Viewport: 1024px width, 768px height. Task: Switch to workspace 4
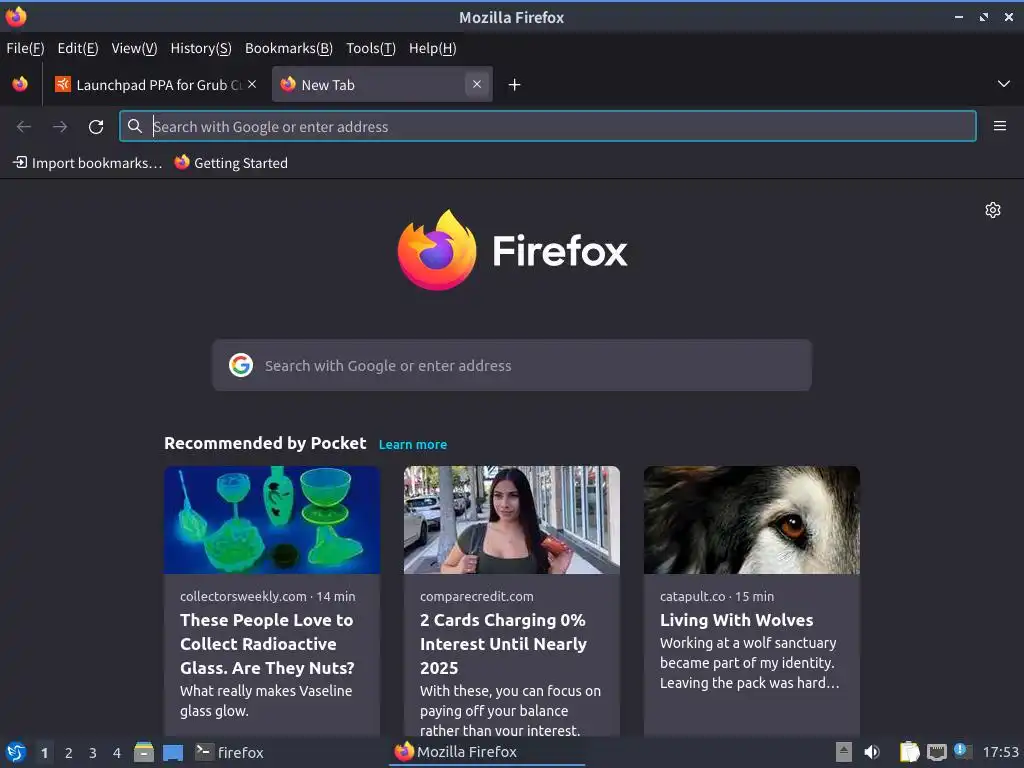117,753
